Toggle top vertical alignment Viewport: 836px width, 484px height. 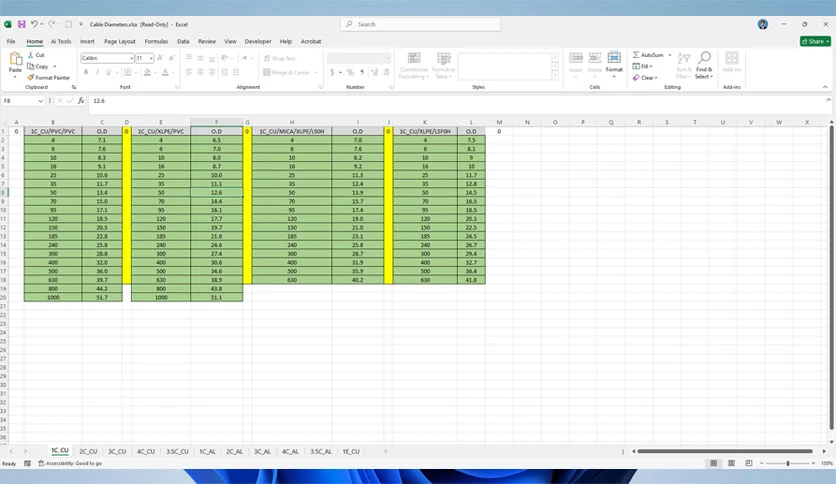click(x=189, y=58)
